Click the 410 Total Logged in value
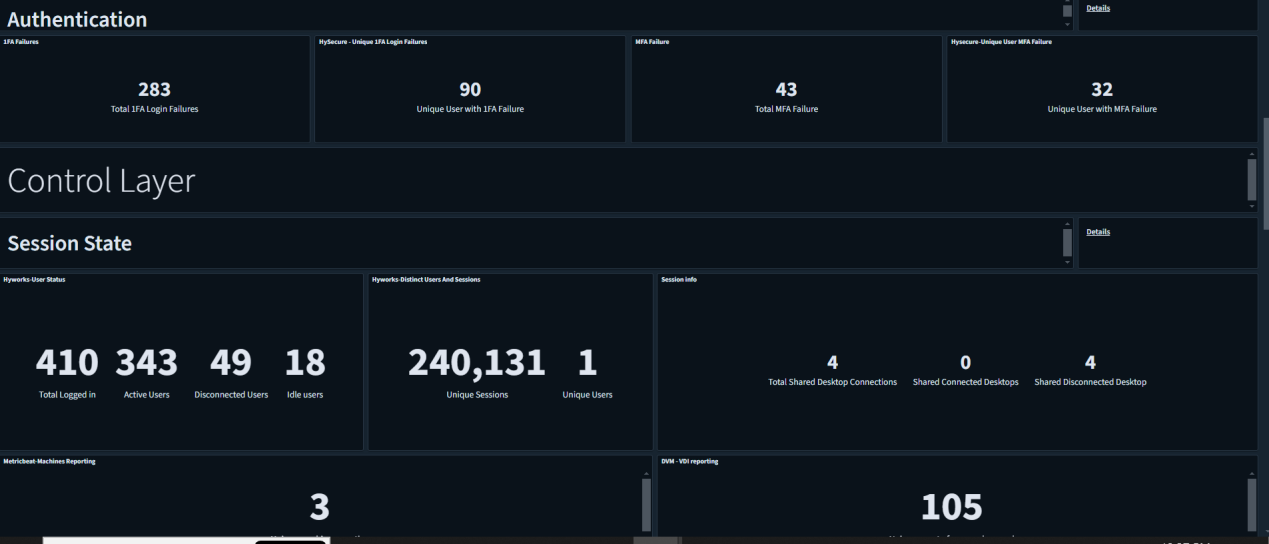1269x544 pixels. [x=67, y=364]
